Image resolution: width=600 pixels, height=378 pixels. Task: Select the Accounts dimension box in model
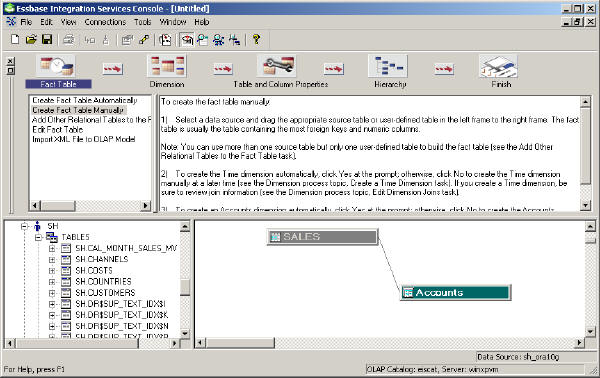(x=455, y=293)
